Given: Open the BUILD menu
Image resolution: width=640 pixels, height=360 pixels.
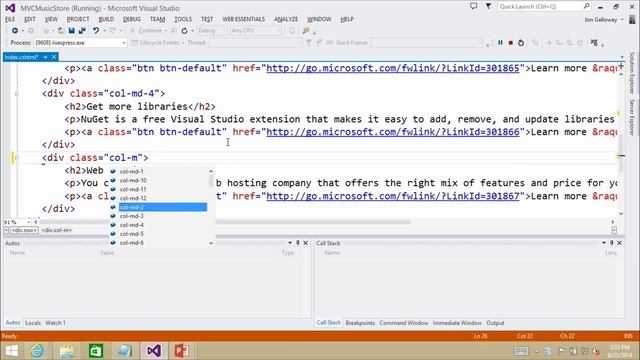Looking at the screenshot, I should [106, 19].
